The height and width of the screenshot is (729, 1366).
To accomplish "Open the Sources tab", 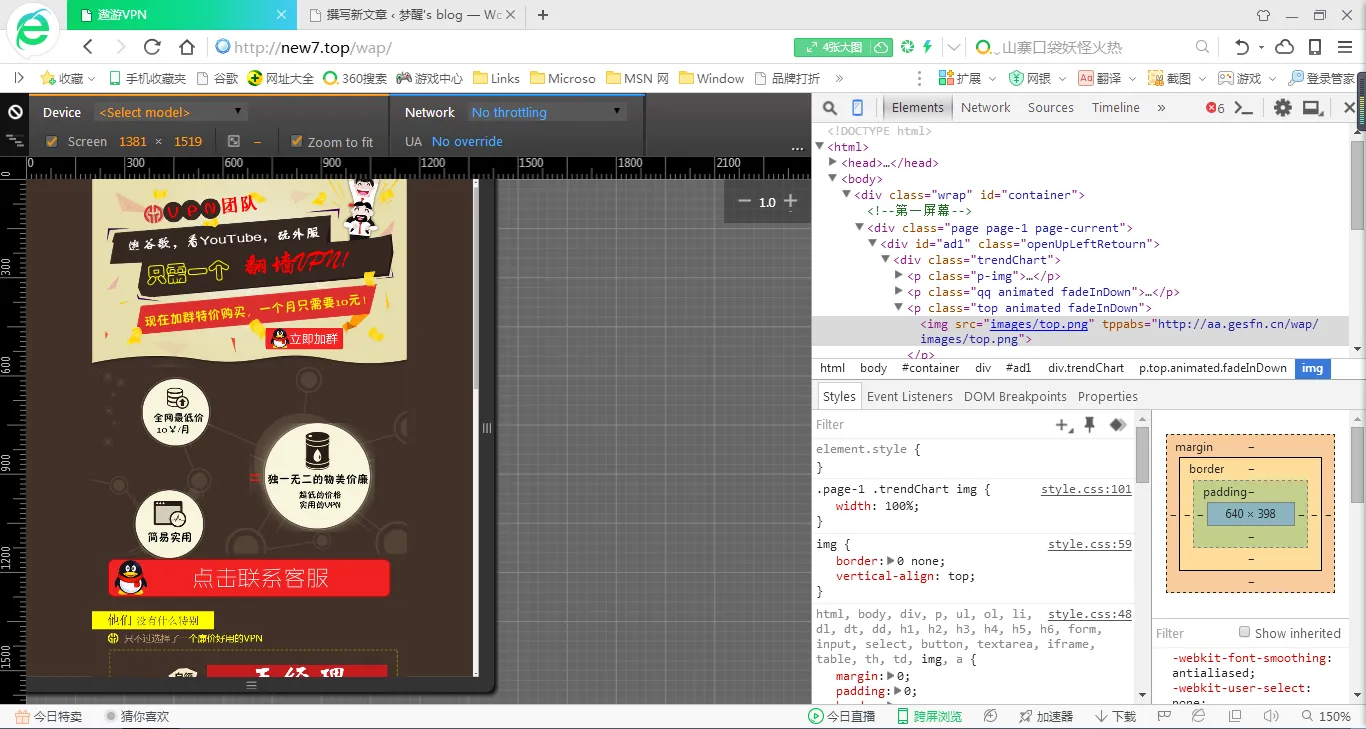I will point(1051,108).
